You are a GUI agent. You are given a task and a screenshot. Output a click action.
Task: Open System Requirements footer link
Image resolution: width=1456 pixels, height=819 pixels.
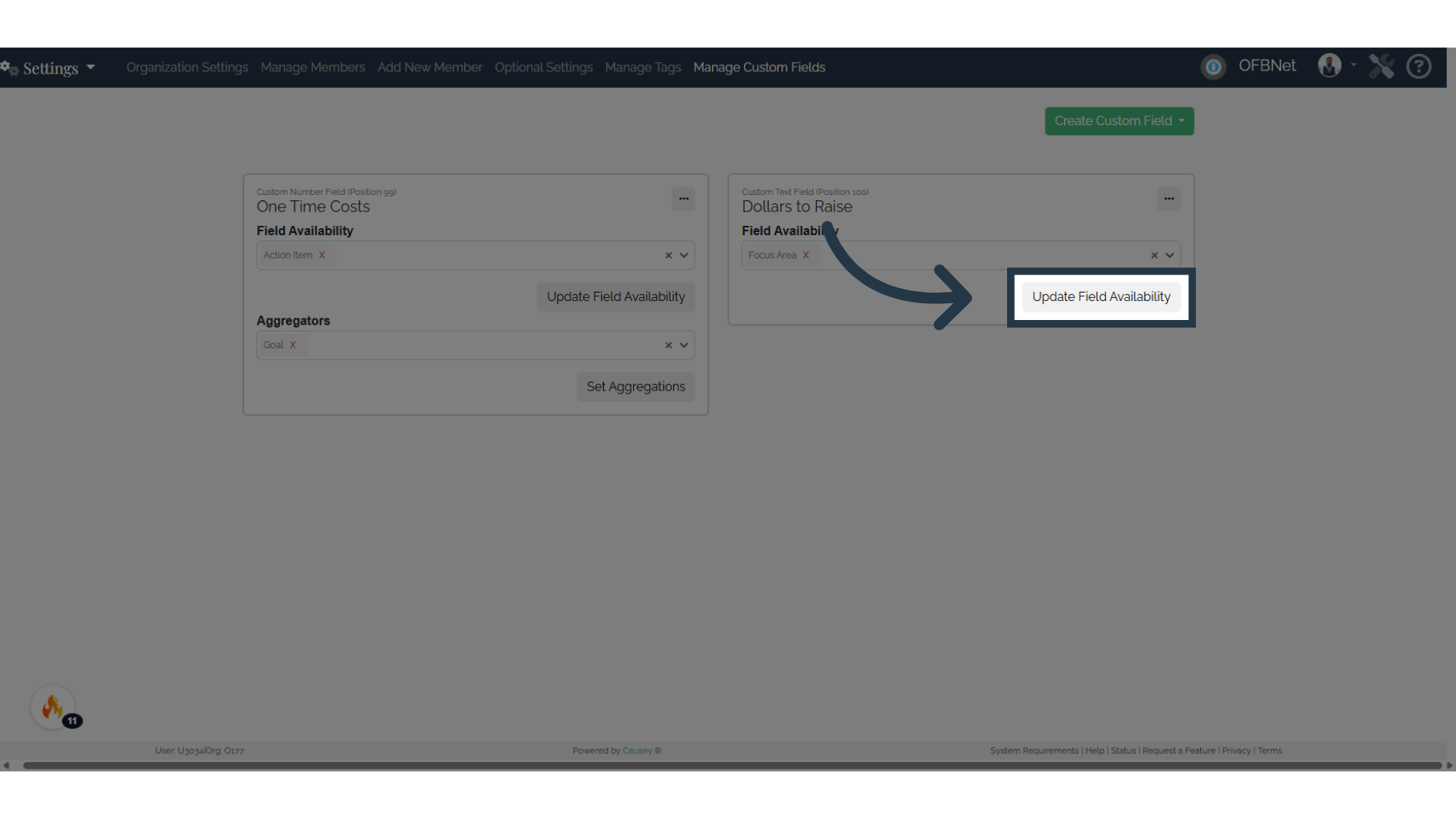(1034, 751)
